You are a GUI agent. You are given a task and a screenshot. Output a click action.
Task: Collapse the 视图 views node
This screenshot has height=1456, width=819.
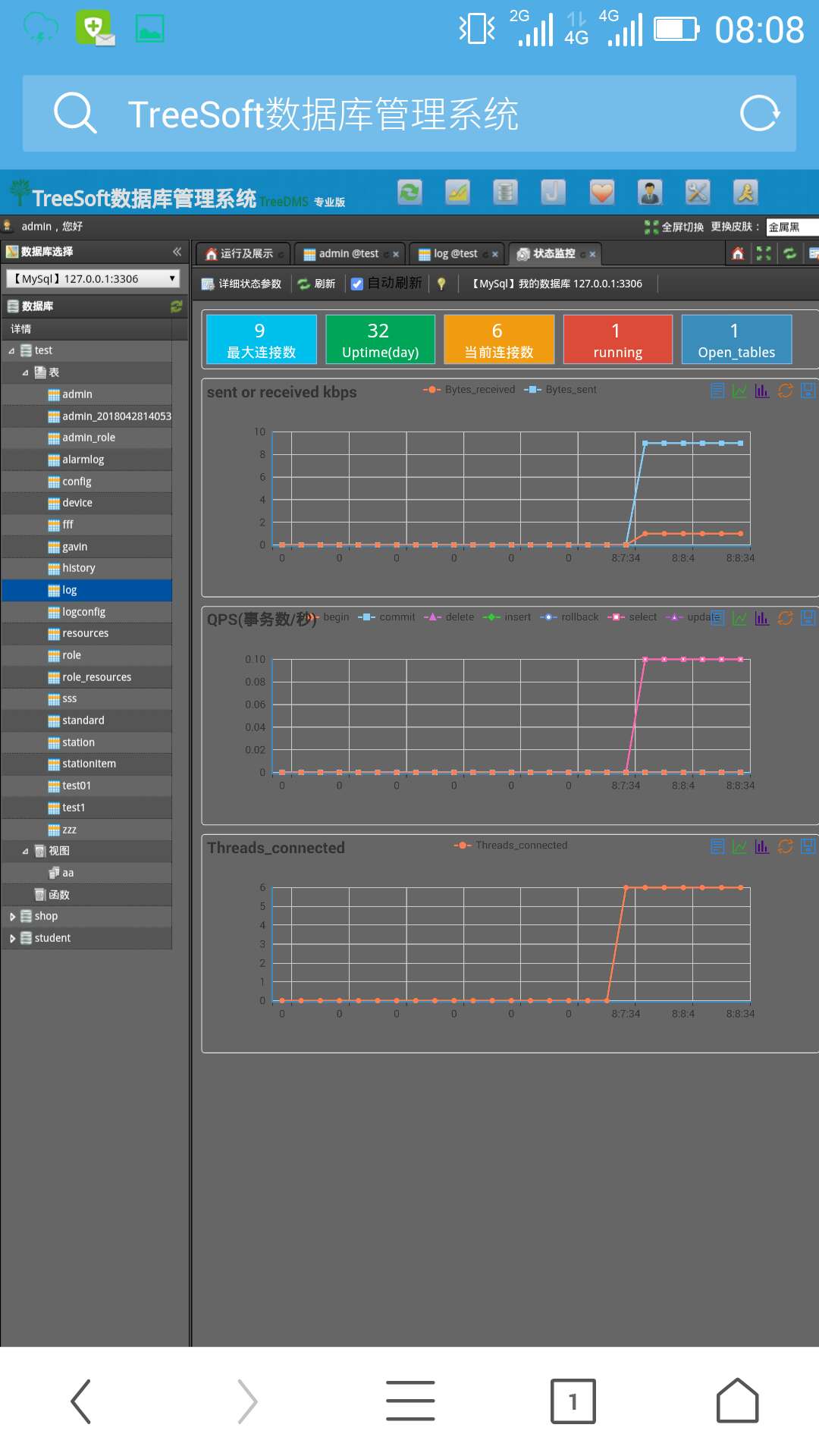[x=25, y=852]
